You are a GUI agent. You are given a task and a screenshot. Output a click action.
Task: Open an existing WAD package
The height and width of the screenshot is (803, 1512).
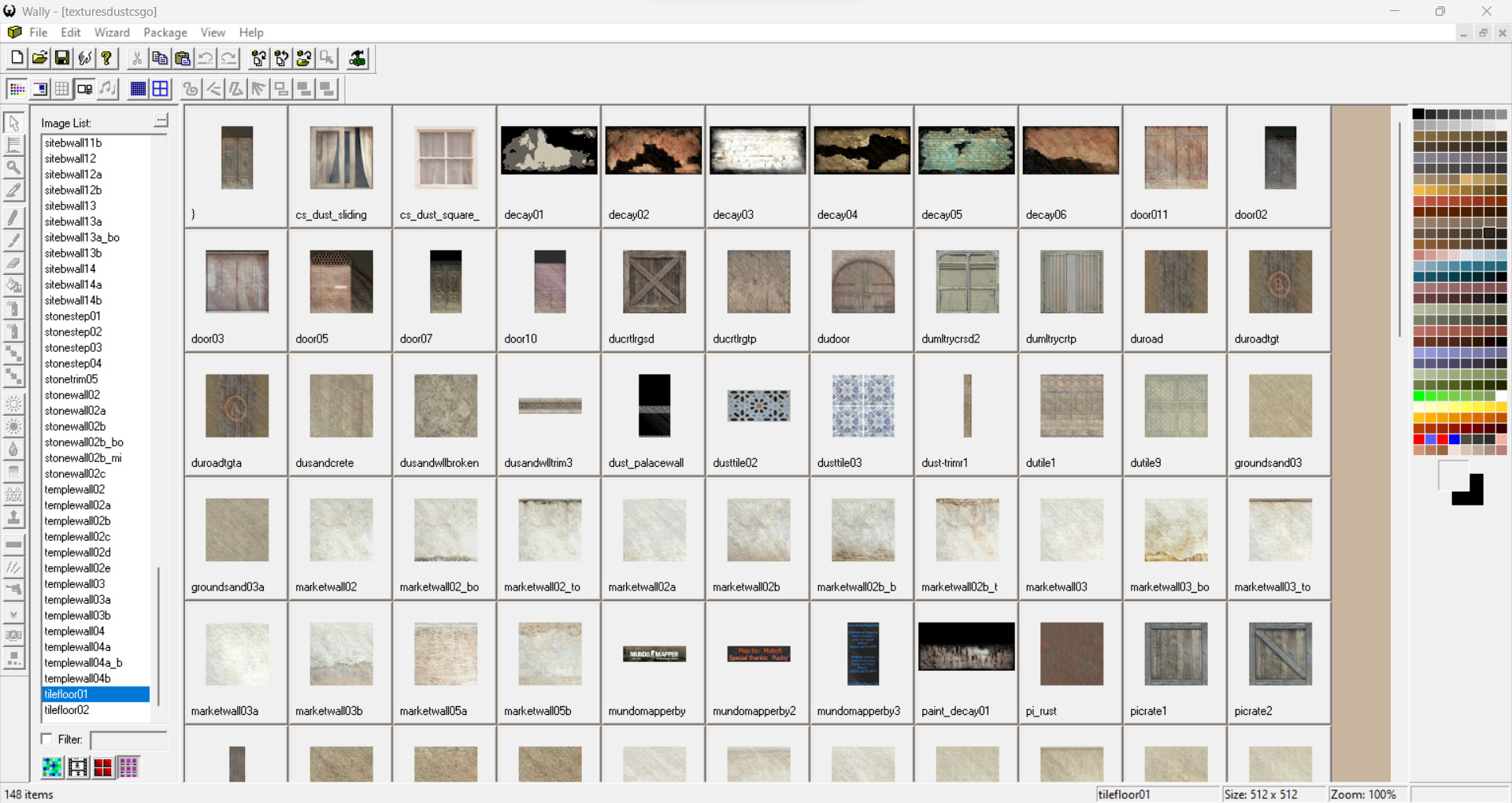tap(39, 57)
